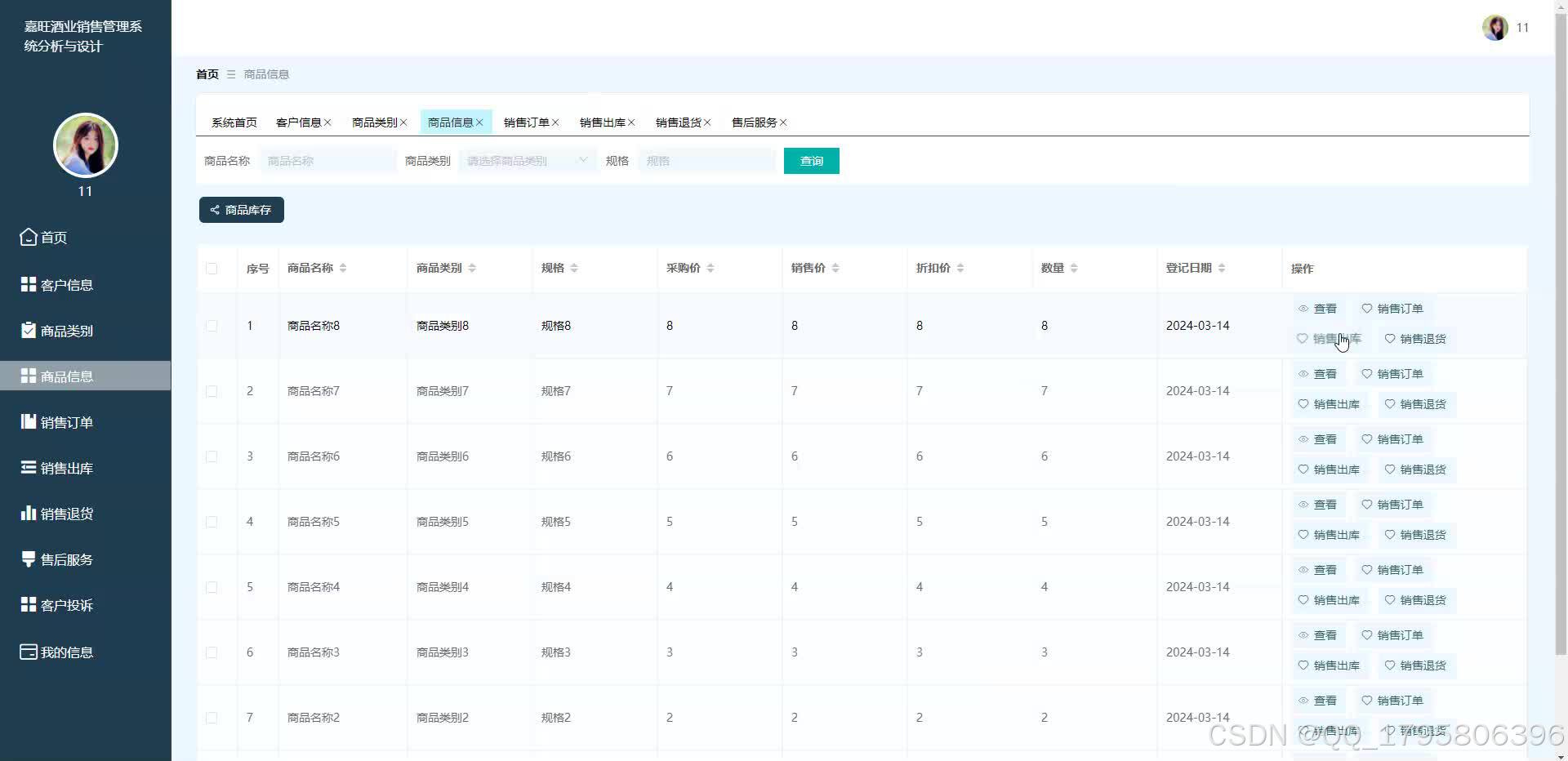Go to 首页 via breadcrumb

coord(207,74)
